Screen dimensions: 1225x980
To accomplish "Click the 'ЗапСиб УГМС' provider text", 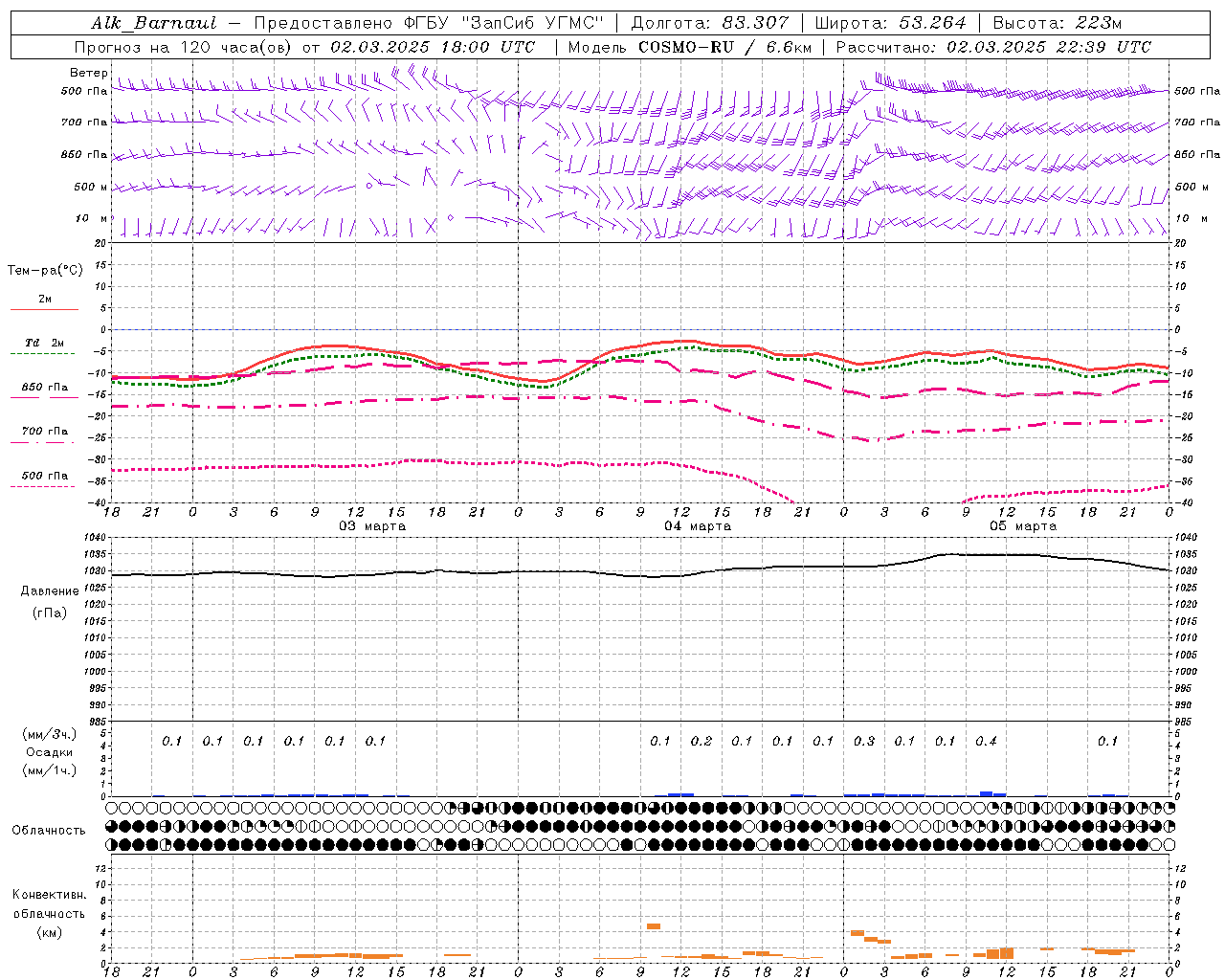I will coord(533,23).
